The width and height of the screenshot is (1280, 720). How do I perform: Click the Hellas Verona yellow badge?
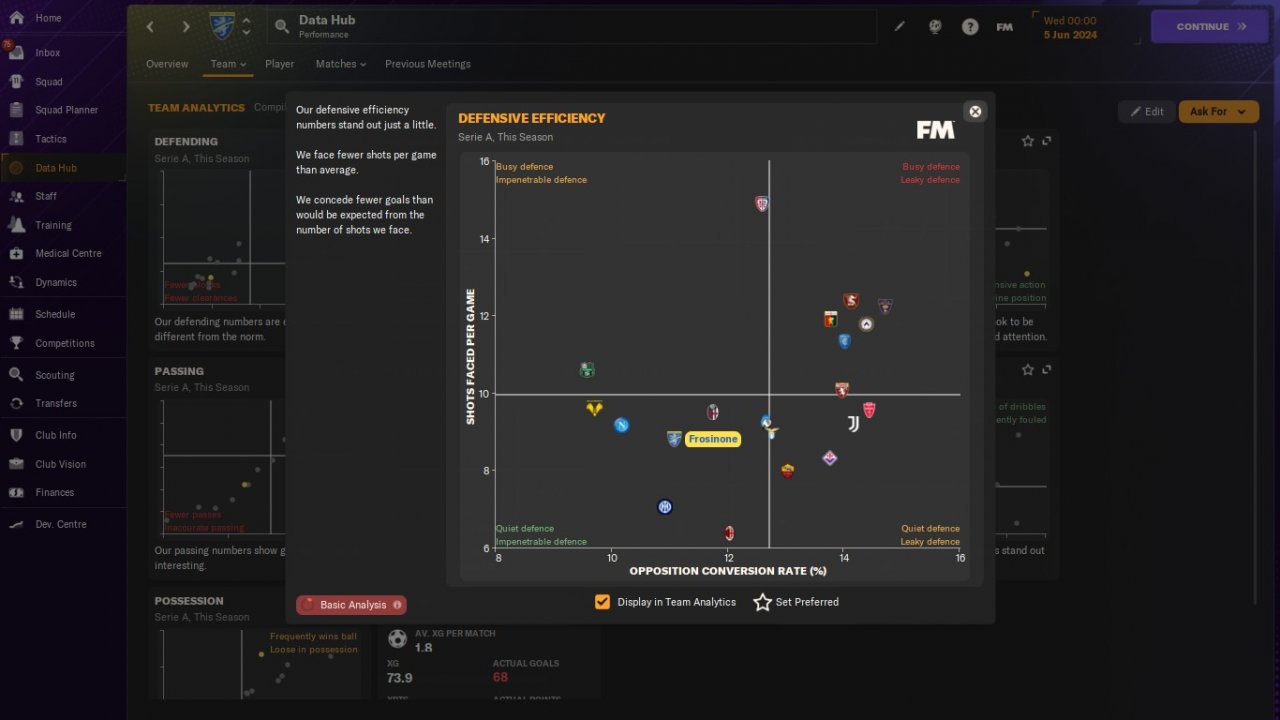pyautogui.click(x=594, y=408)
